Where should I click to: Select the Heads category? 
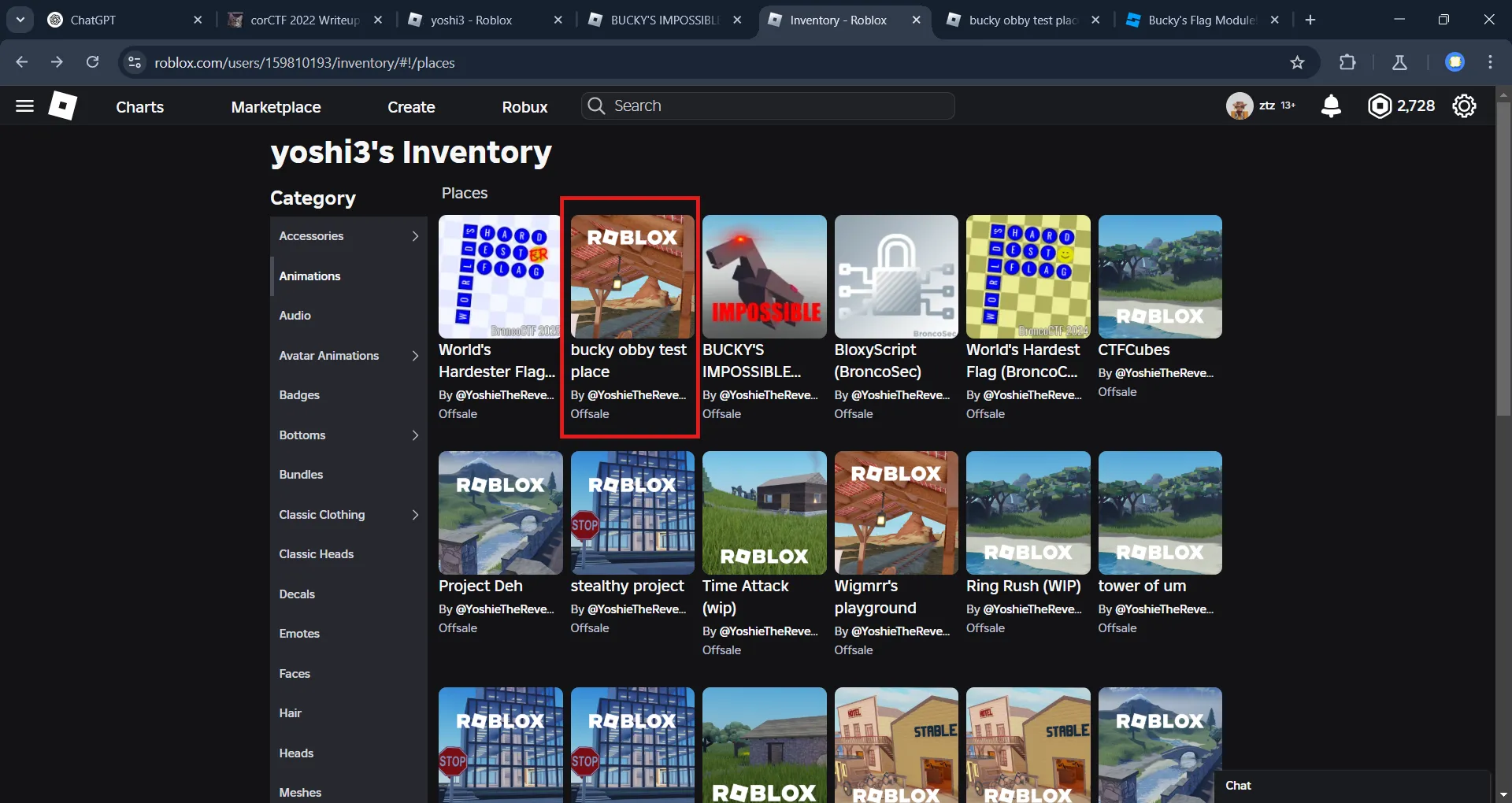coord(348,753)
